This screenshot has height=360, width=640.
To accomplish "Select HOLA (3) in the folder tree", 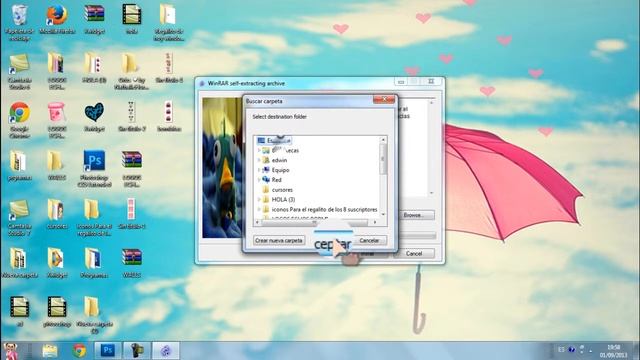I will (x=279, y=199).
